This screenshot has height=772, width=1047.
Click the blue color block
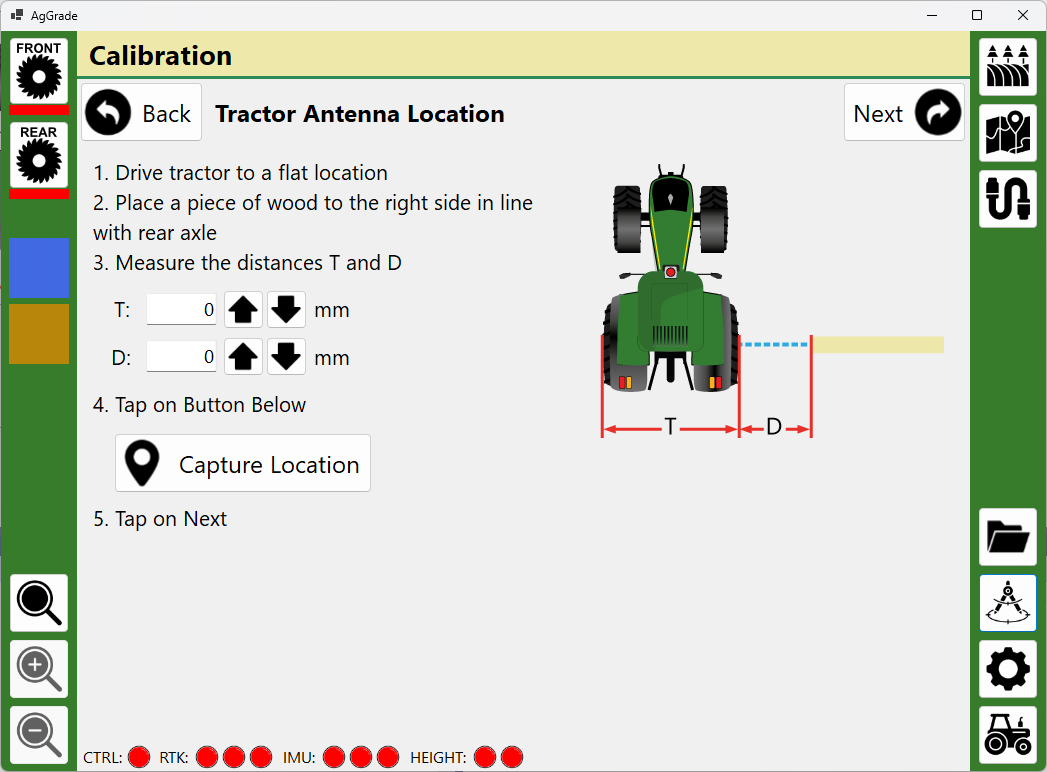click(39, 267)
